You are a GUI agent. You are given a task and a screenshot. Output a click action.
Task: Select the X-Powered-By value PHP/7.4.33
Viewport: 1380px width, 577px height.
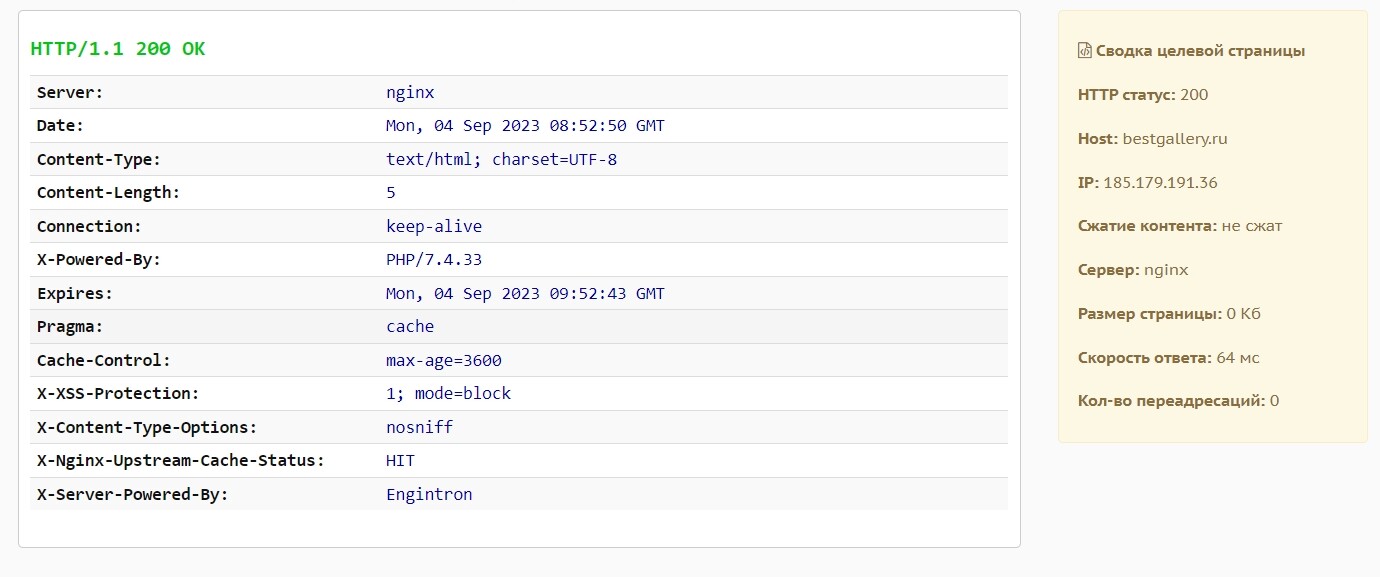coord(434,260)
